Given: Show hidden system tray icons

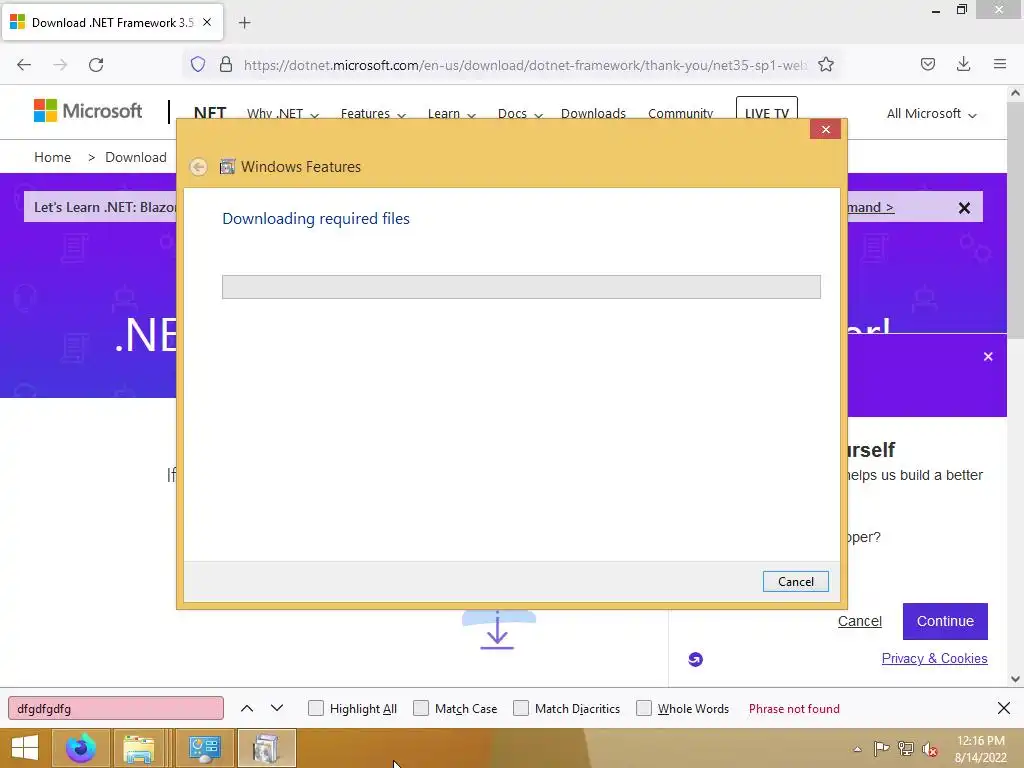Looking at the screenshot, I should [x=857, y=749].
